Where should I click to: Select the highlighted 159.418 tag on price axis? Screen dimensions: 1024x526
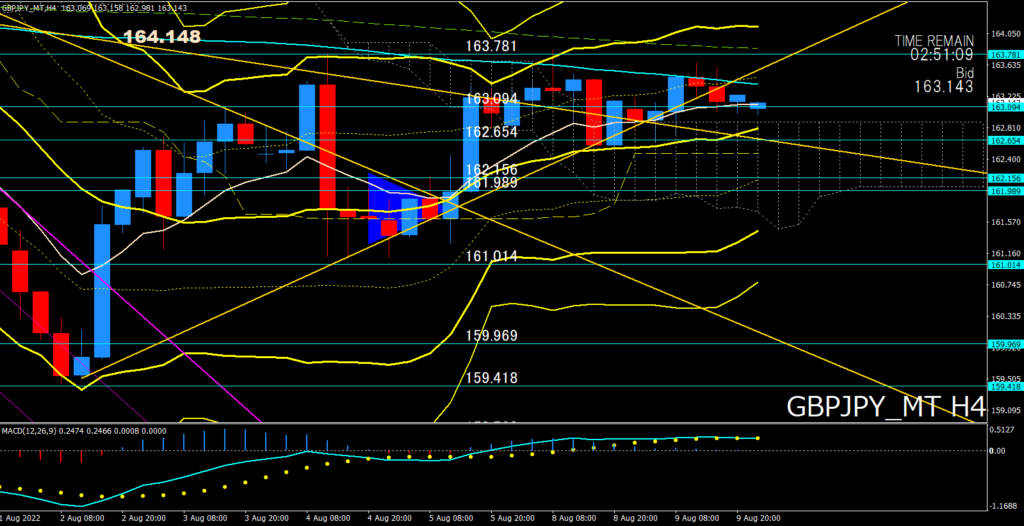click(x=1006, y=386)
